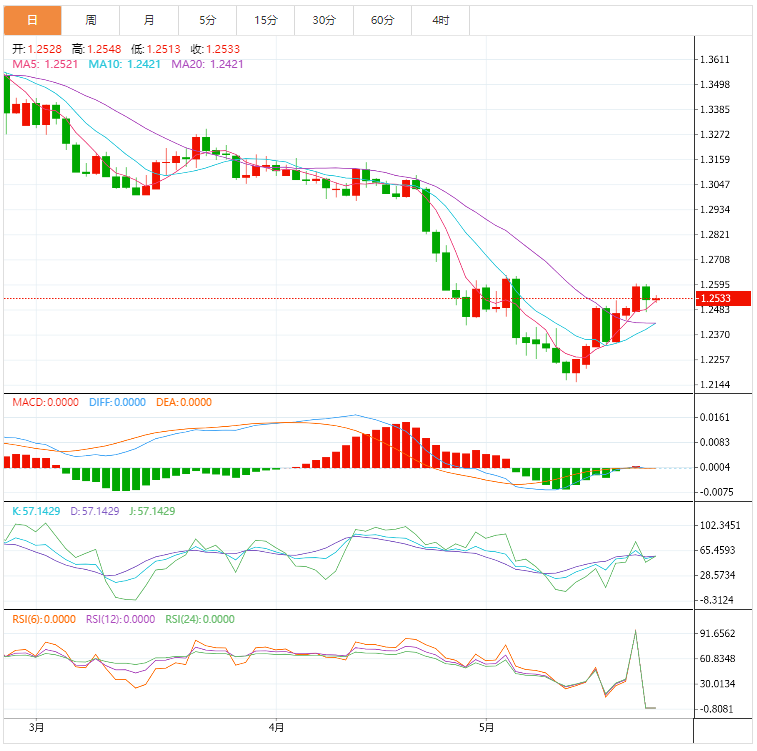Select the 日 daily chart tab
Viewport: 757px width, 751px height.
(32, 20)
